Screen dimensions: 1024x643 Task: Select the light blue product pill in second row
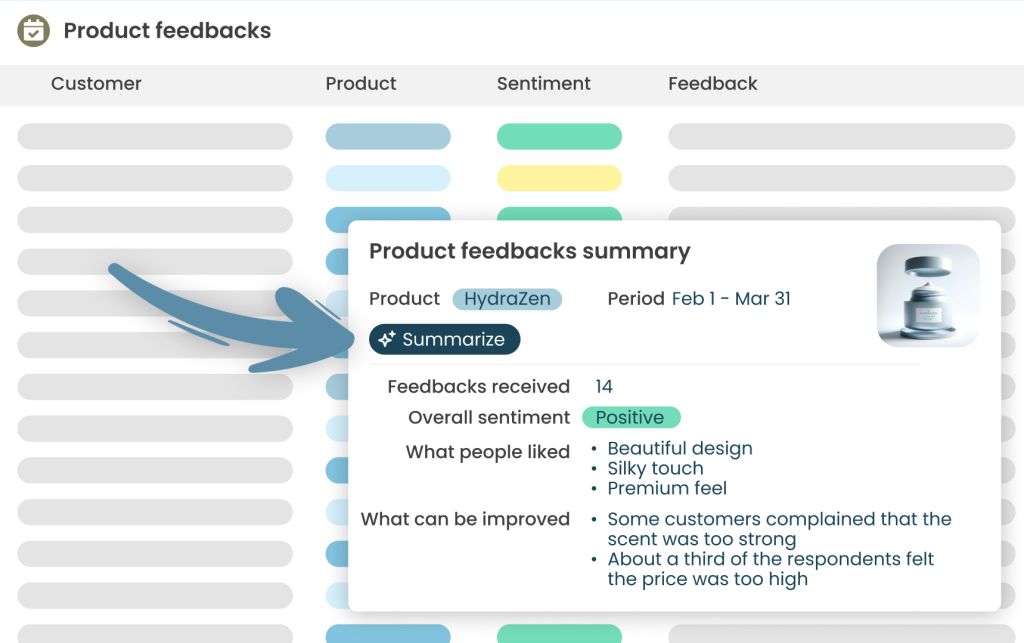click(x=388, y=179)
